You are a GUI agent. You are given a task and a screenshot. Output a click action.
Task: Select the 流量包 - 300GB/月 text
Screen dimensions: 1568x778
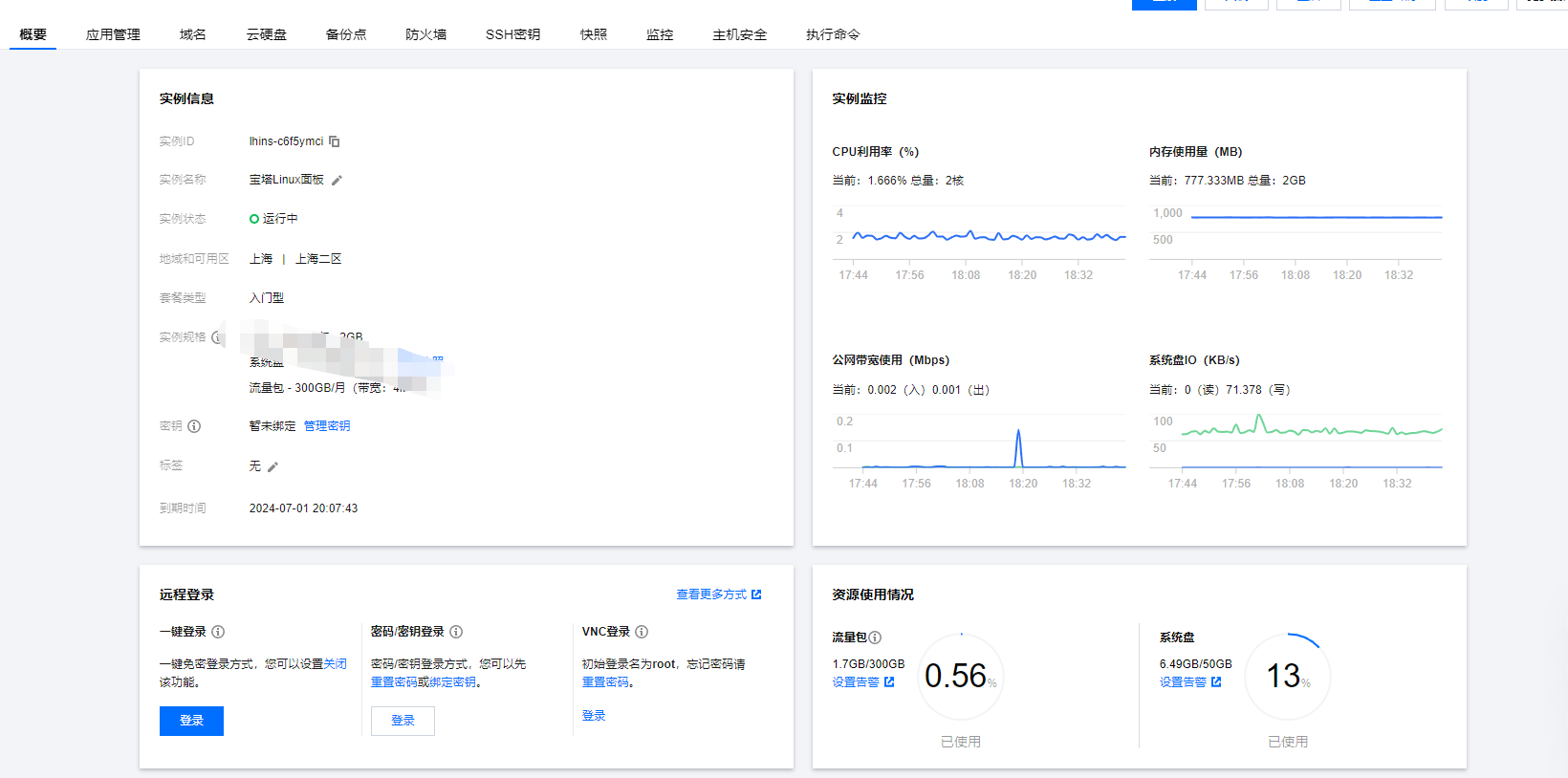(297, 388)
